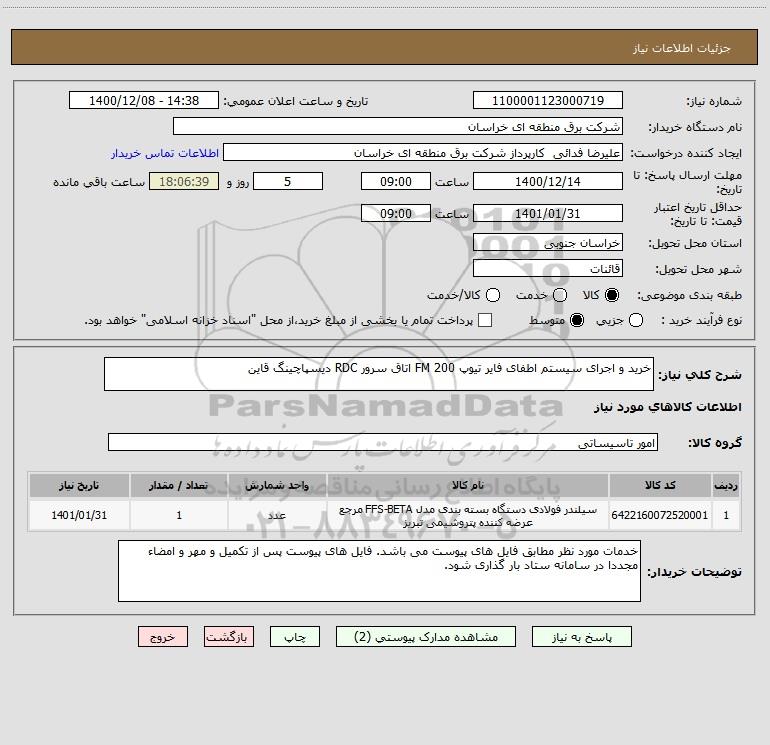
Task: Click the need date cell 1401/01/31 in table
Action: [x=79, y=515]
